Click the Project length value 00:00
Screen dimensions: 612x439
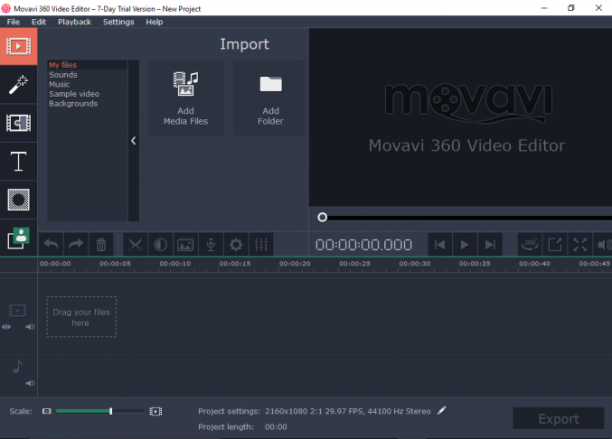(276, 427)
